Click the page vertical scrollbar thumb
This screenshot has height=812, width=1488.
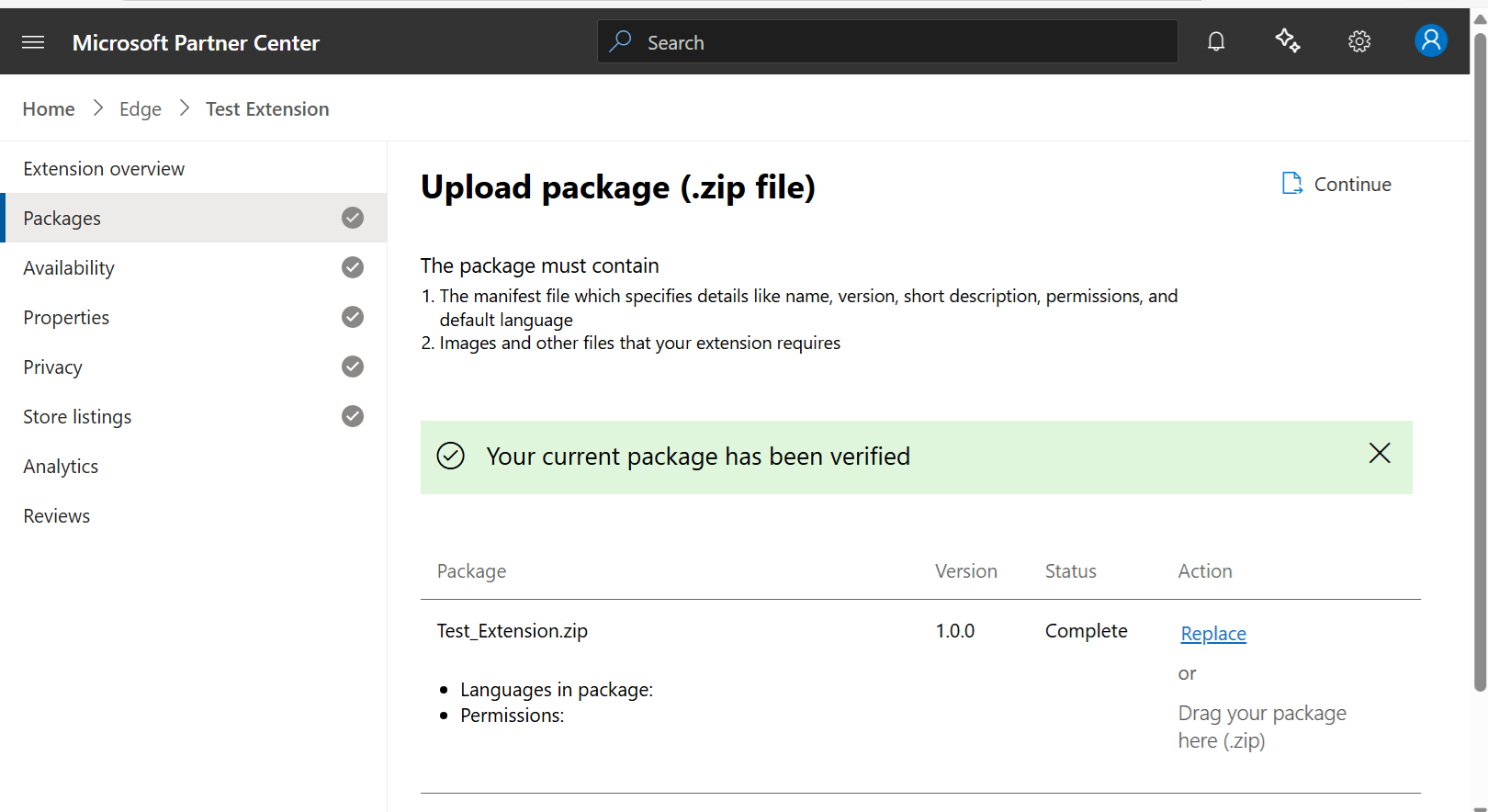click(1480, 362)
